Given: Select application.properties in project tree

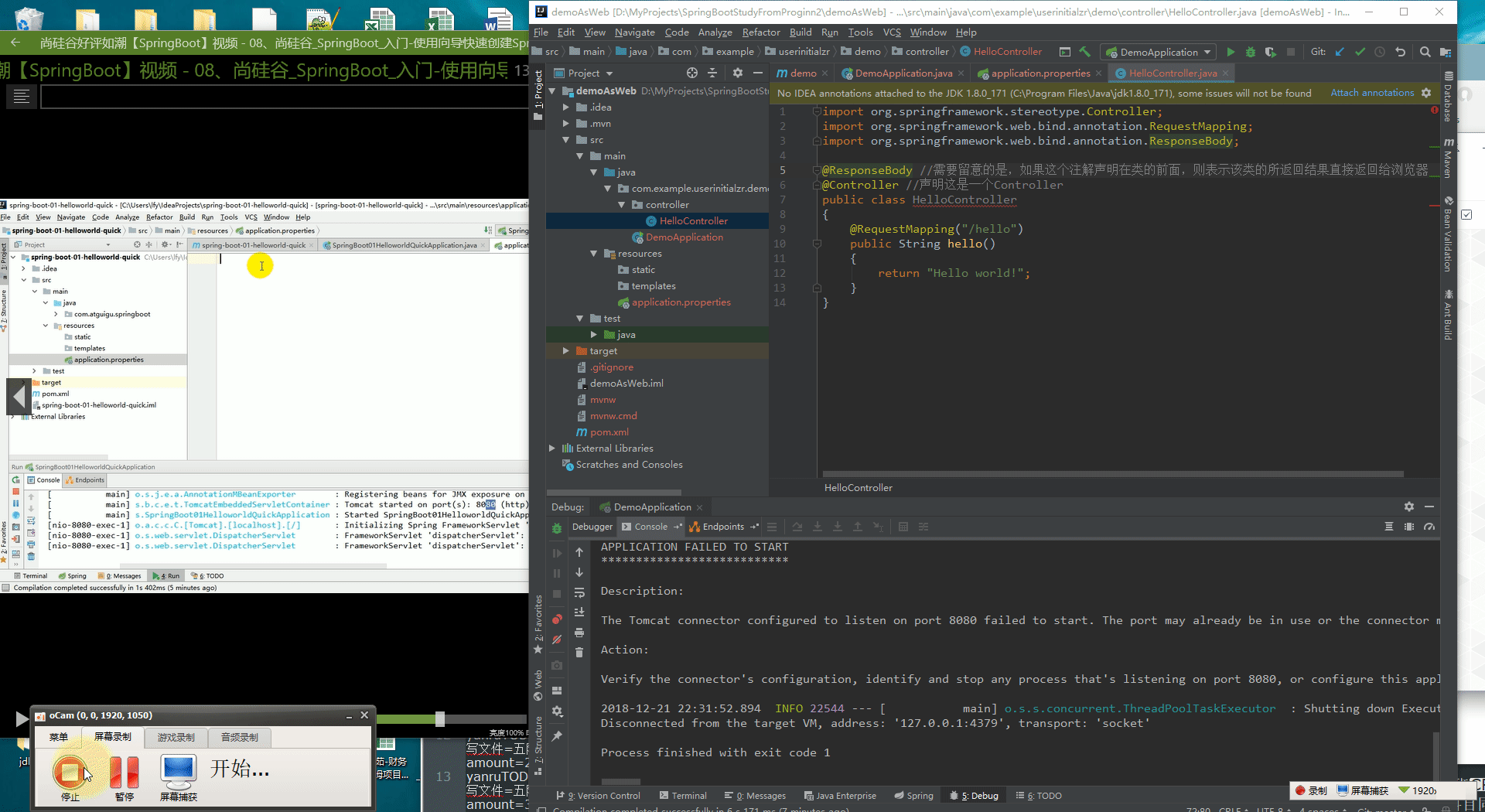Looking at the screenshot, I should tap(681, 302).
